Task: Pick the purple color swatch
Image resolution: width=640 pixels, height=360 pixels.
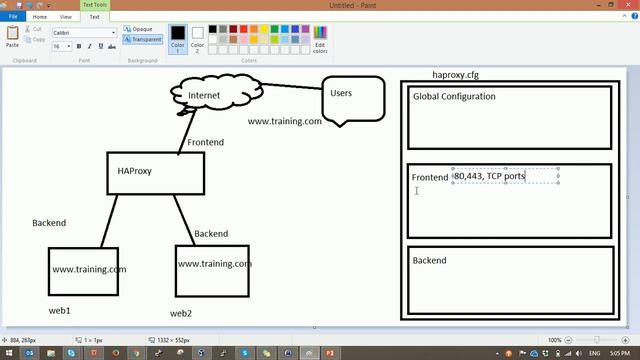Action: tap(305, 29)
